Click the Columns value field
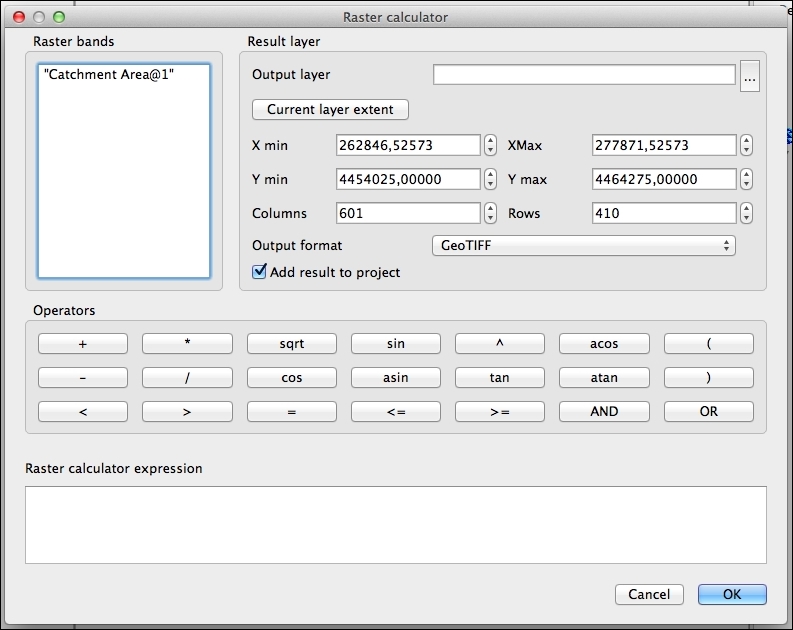 point(408,213)
